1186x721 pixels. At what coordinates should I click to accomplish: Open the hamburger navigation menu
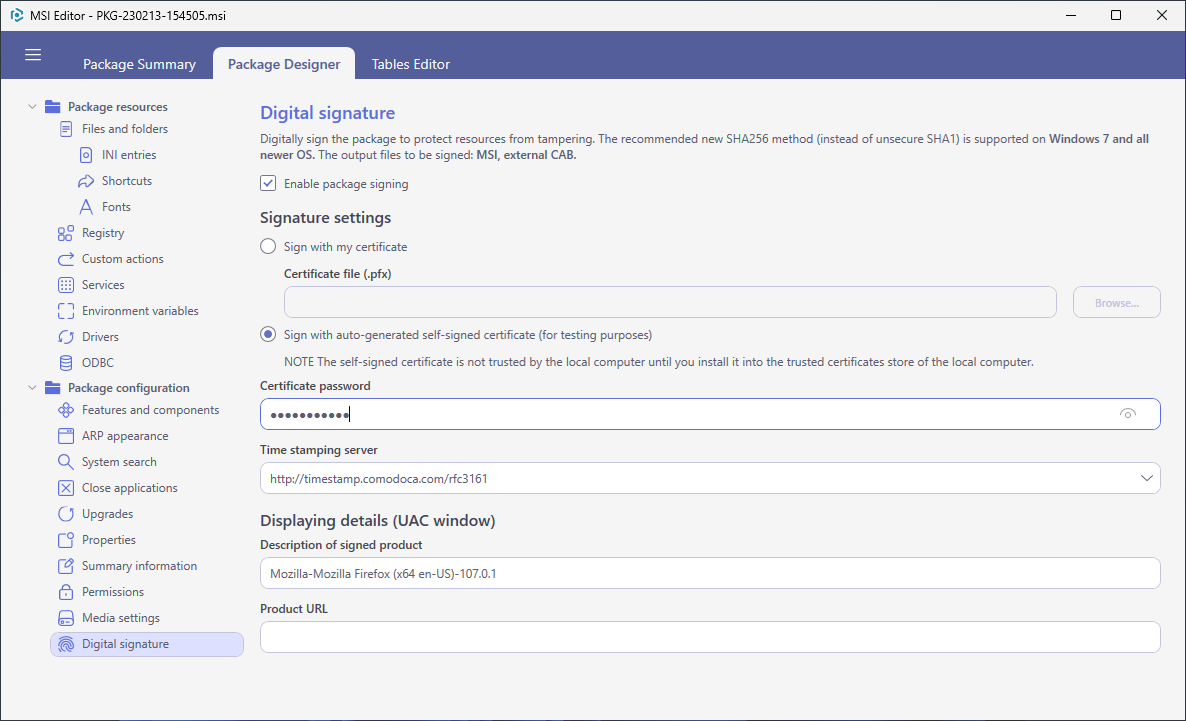point(33,54)
